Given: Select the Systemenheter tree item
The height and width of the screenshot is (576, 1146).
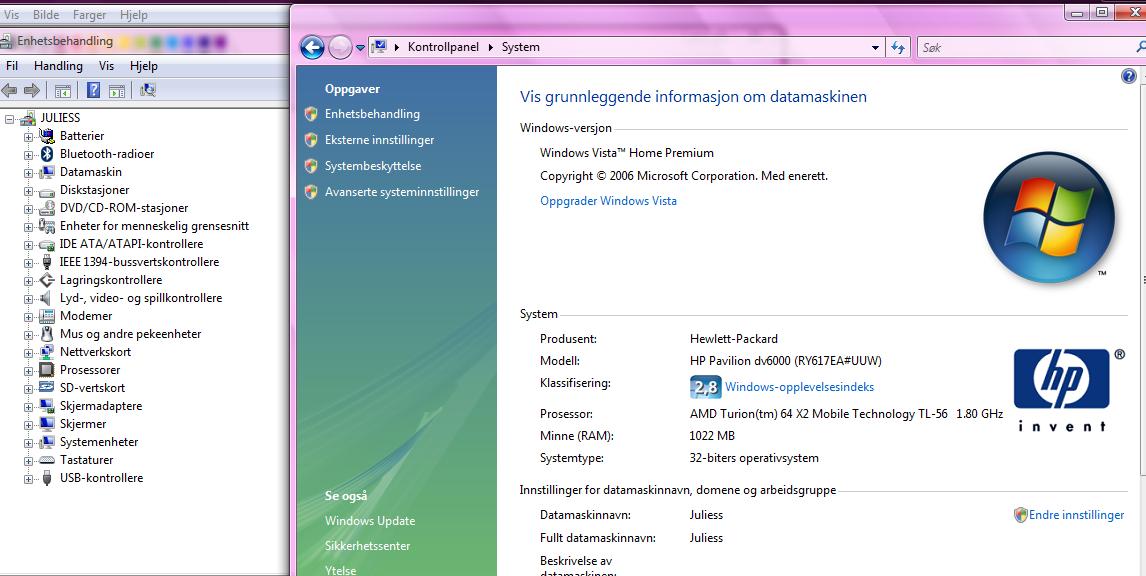Looking at the screenshot, I should (99, 442).
